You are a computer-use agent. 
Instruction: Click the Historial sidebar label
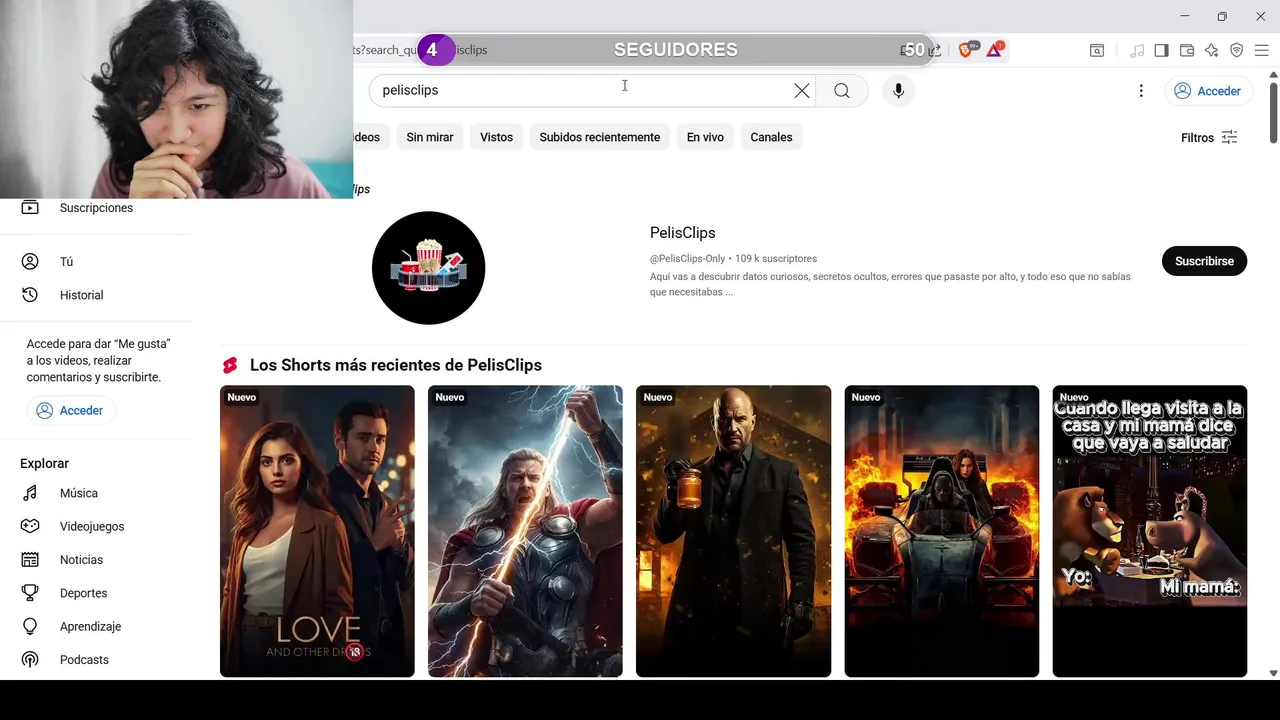pos(81,295)
